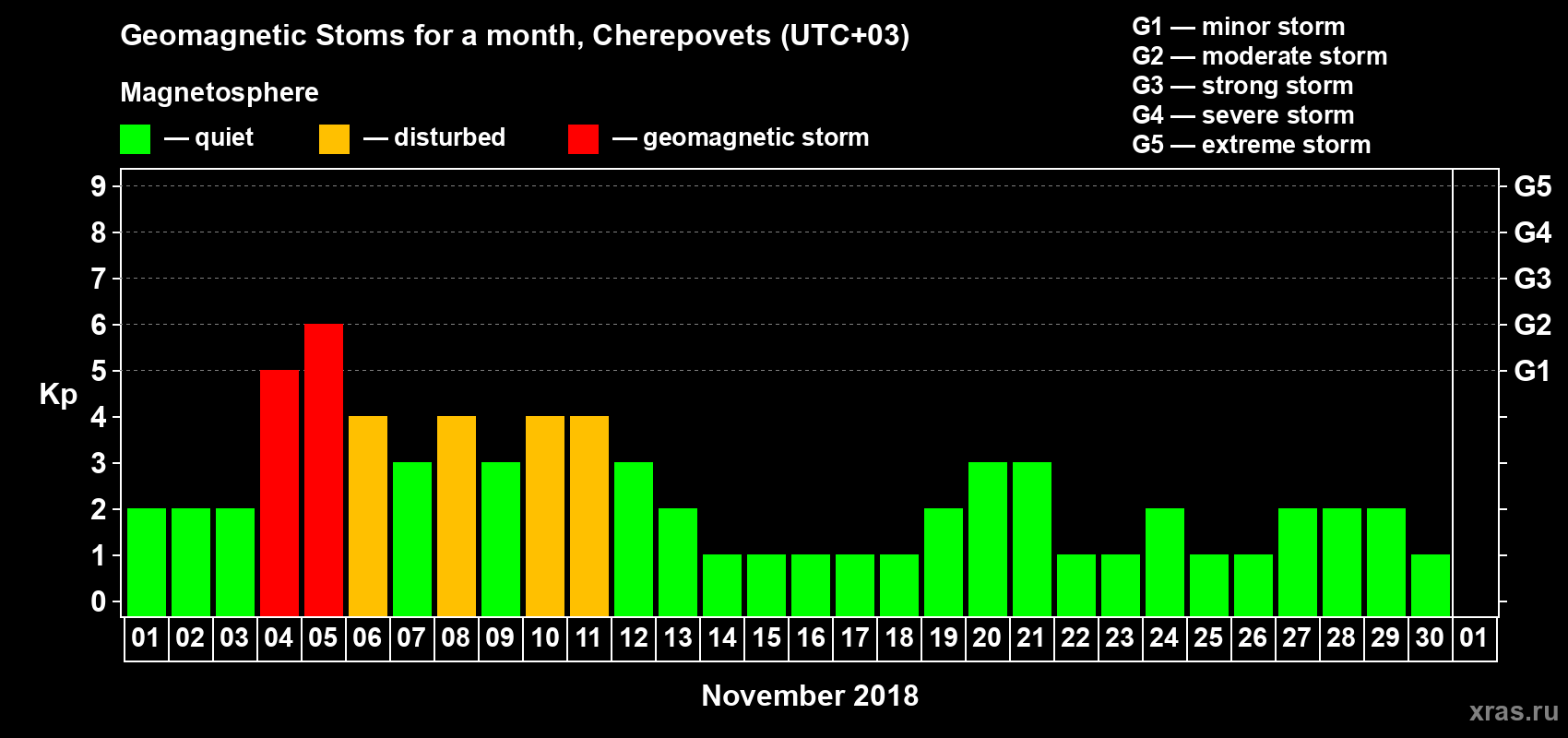This screenshot has height=738, width=1568.
Task: Click the orange bar for day 06
Action: tap(368, 516)
